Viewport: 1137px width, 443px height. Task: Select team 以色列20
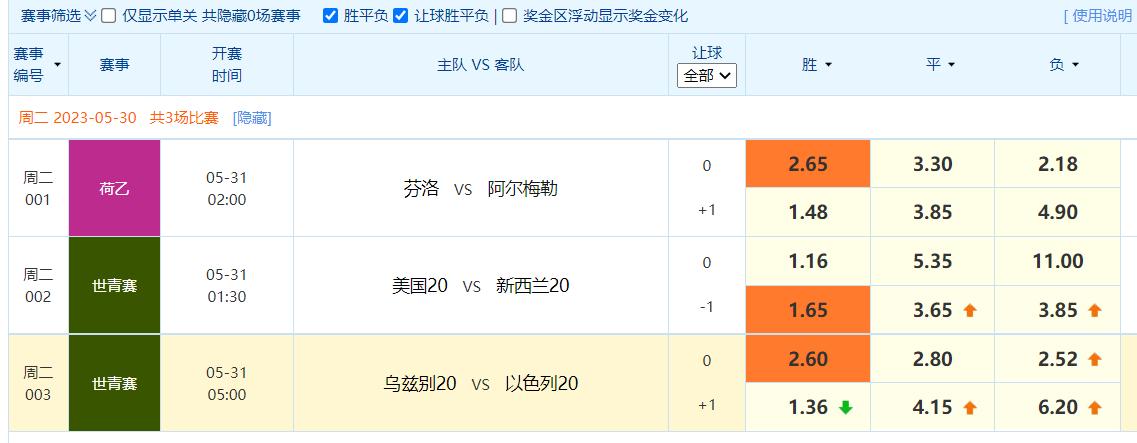[x=542, y=383]
